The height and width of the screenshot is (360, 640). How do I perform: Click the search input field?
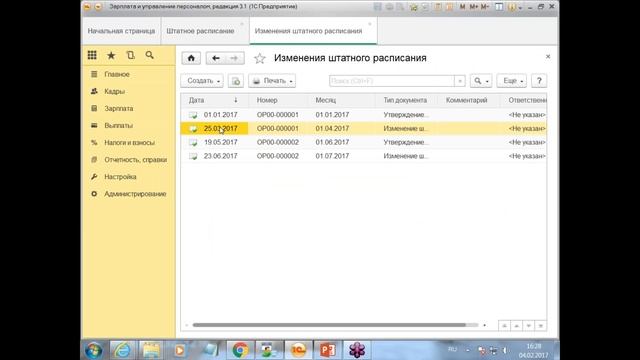(x=392, y=81)
